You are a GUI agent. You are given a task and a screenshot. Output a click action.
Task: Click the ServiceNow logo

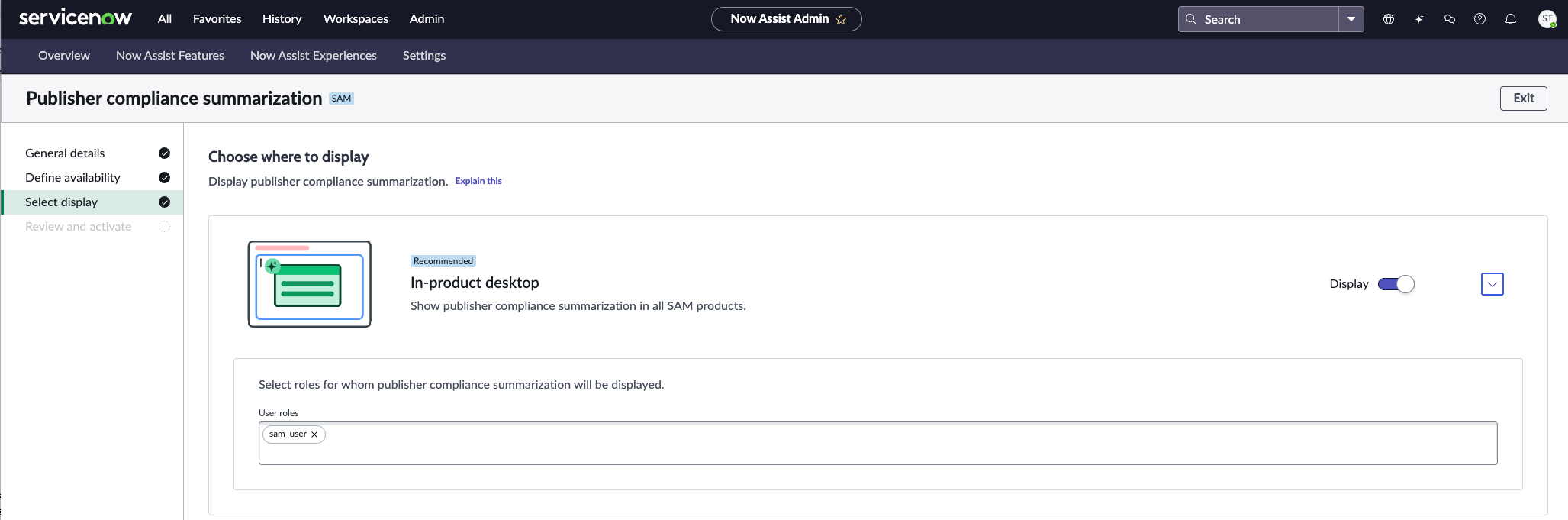click(76, 18)
